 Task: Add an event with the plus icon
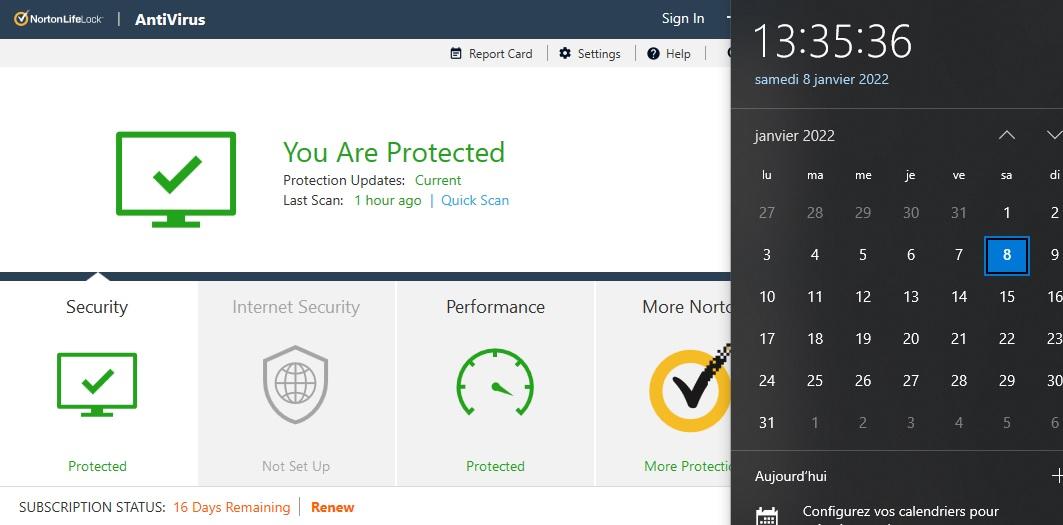pos(1056,476)
